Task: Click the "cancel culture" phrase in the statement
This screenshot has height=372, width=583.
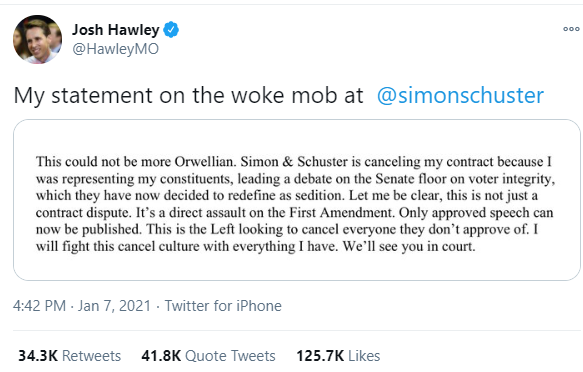Action: pyautogui.click(x=161, y=246)
